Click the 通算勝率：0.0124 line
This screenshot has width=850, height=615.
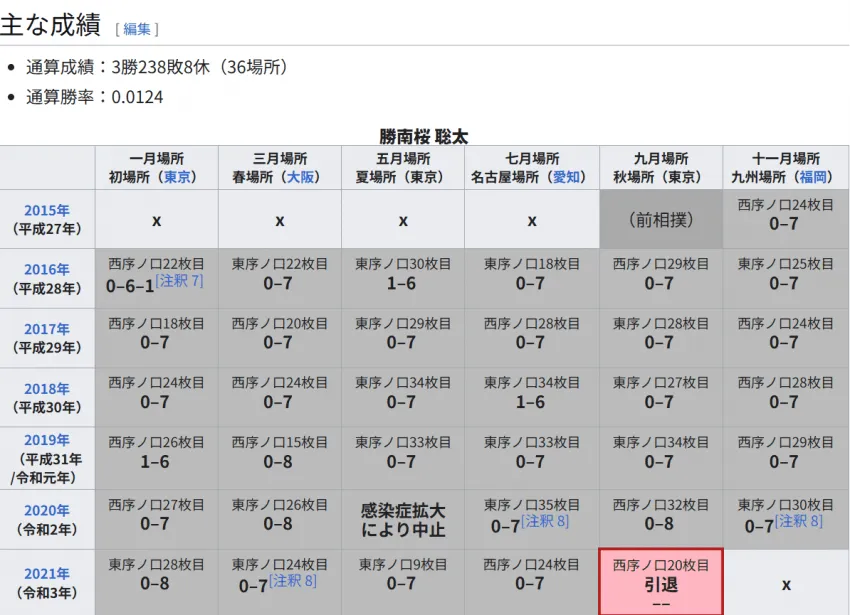pos(94,97)
